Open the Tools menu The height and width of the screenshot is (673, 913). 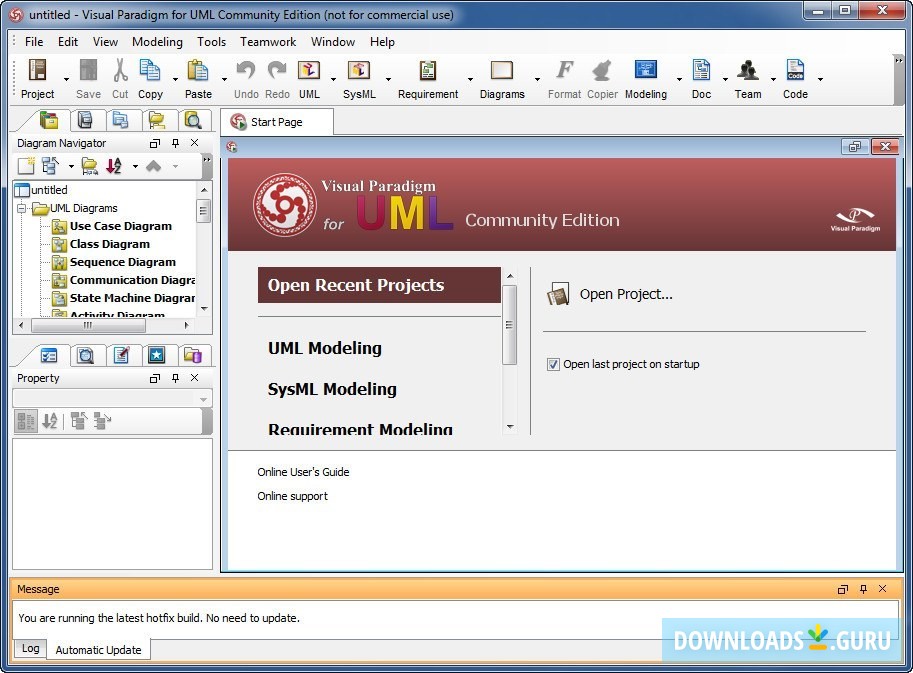coord(211,42)
